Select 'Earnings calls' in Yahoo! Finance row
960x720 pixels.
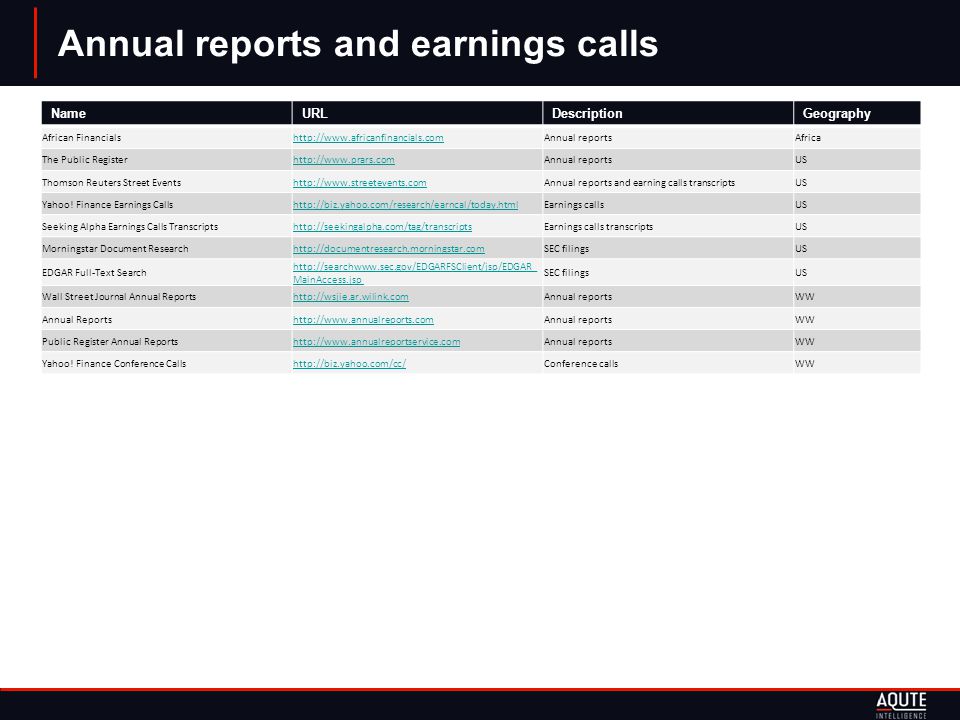(574, 204)
